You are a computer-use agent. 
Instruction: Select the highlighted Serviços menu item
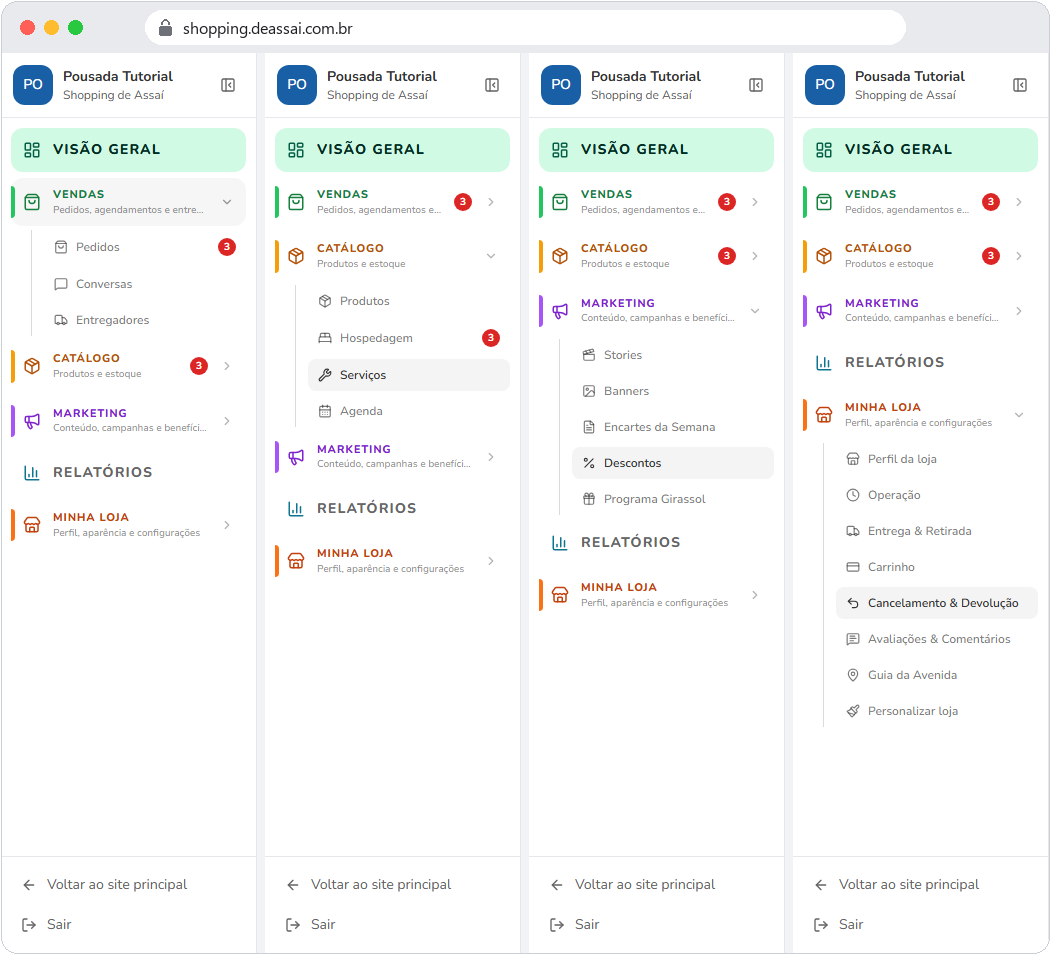(x=408, y=375)
